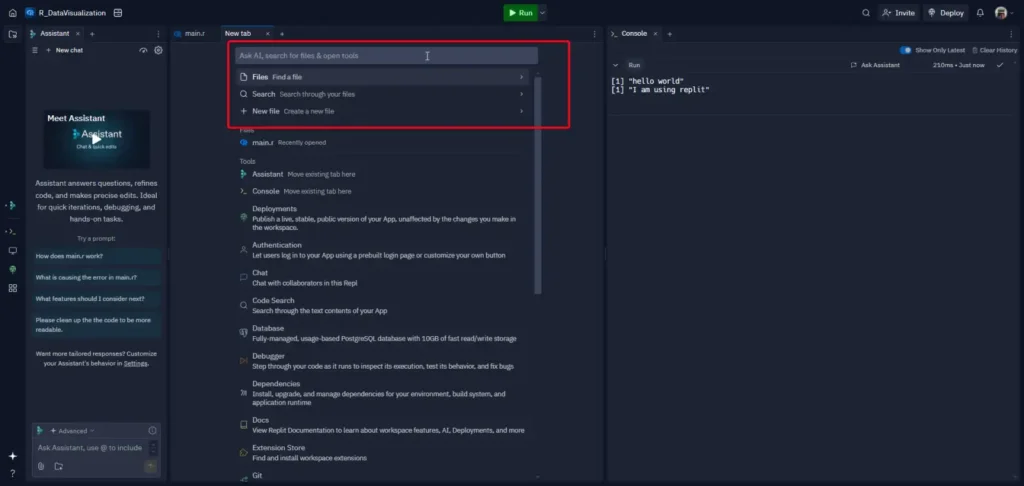Open the Extension Store tool entry
The image size is (1024, 486).
[382, 453]
